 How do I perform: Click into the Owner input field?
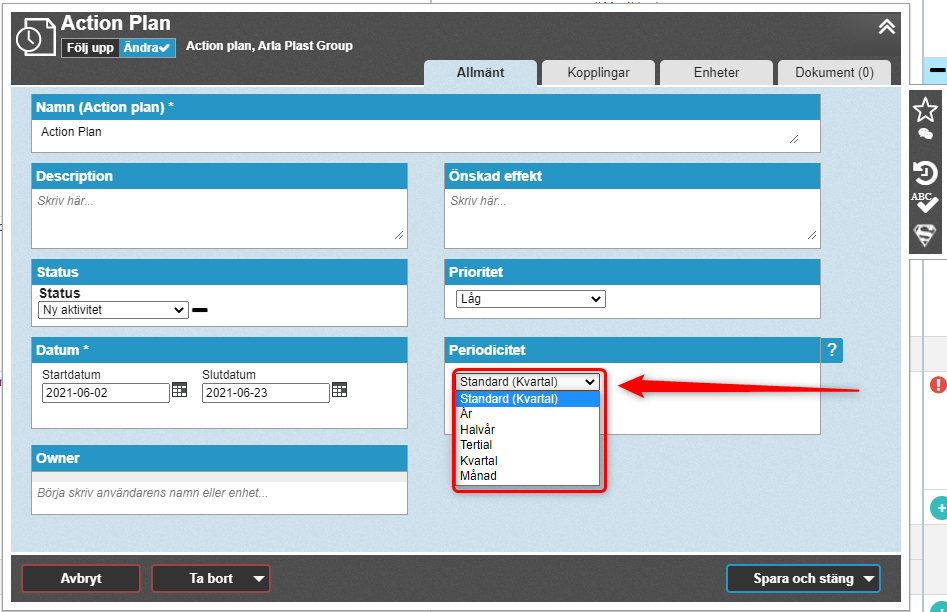[x=219, y=493]
